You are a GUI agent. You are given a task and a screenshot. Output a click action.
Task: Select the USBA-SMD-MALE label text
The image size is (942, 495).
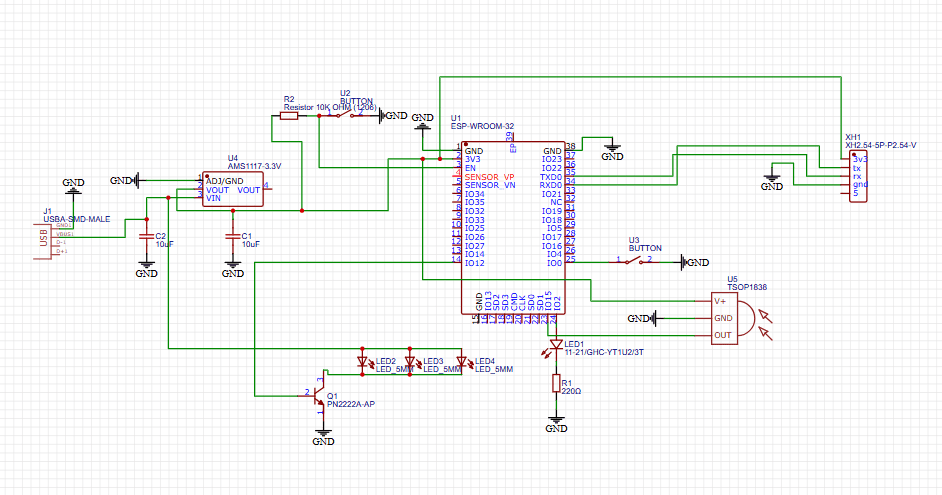77,219
